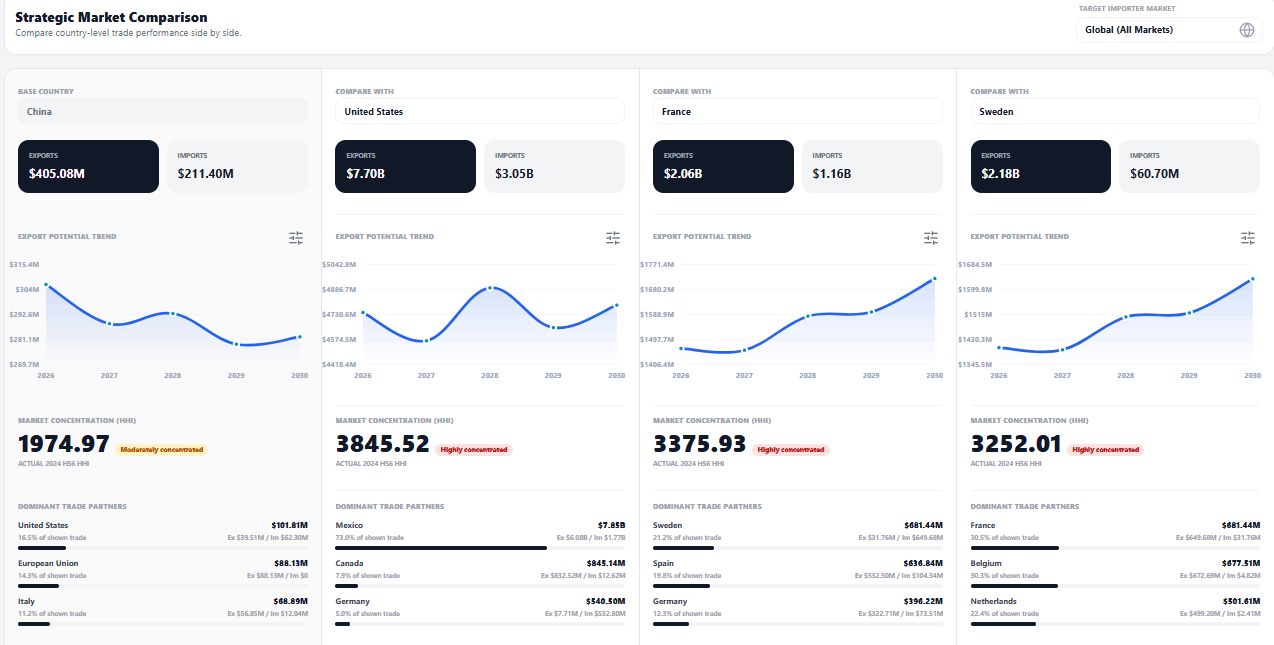Open chart settings icon in France column

pyautogui.click(x=931, y=238)
